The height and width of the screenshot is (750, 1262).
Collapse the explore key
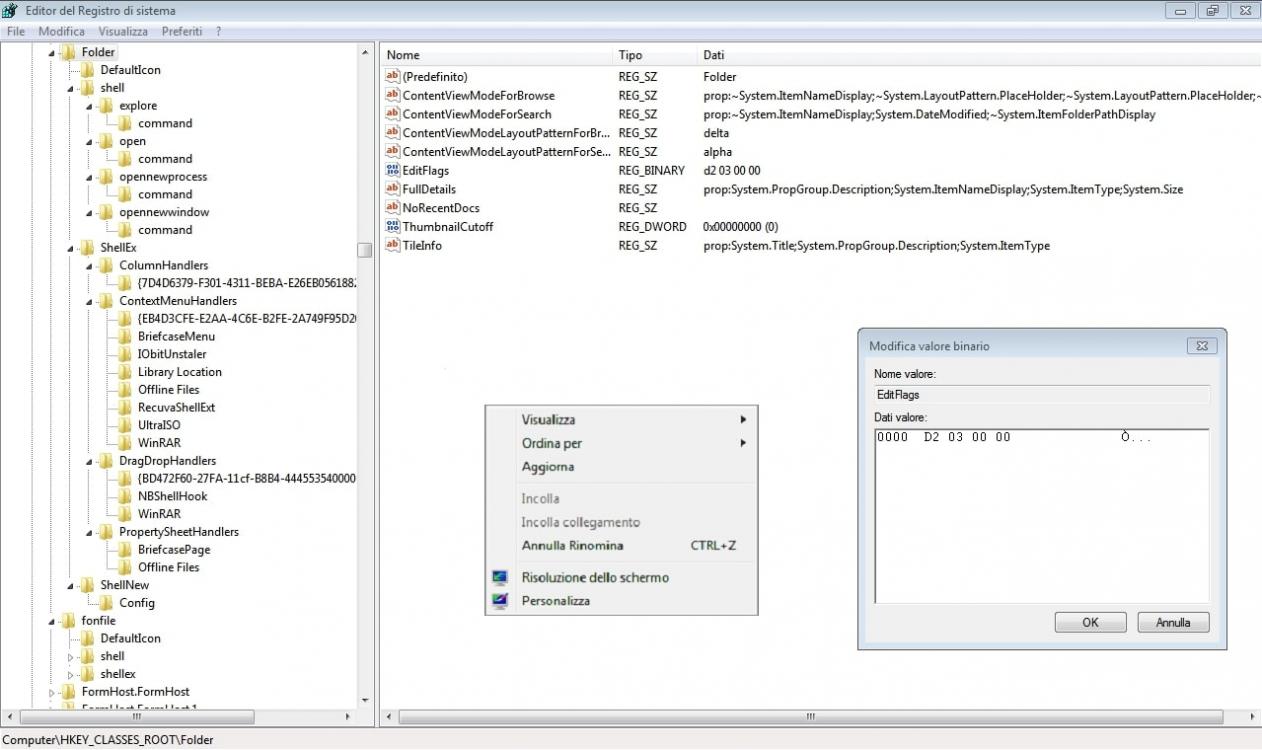click(x=90, y=106)
